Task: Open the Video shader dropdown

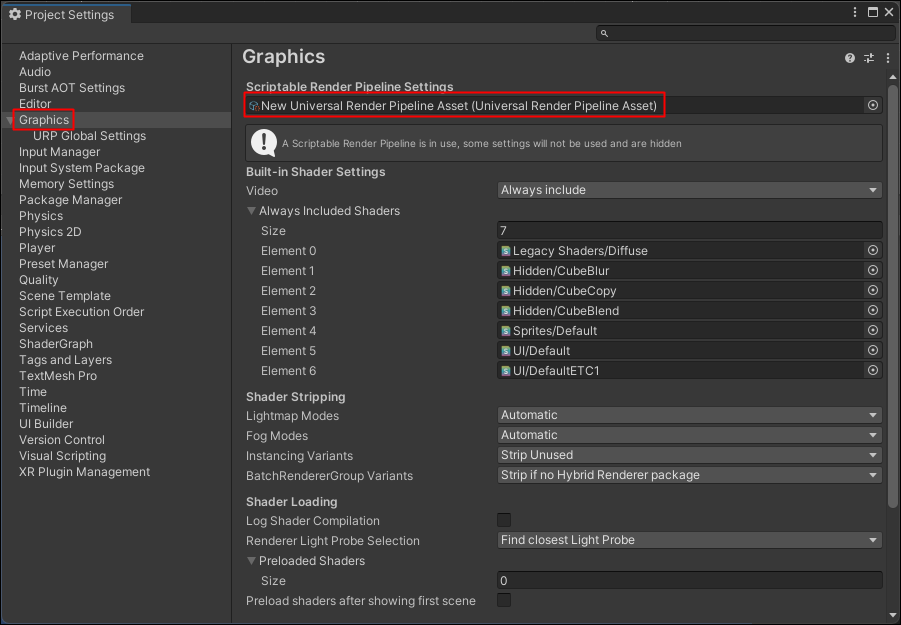Action: 690,190
